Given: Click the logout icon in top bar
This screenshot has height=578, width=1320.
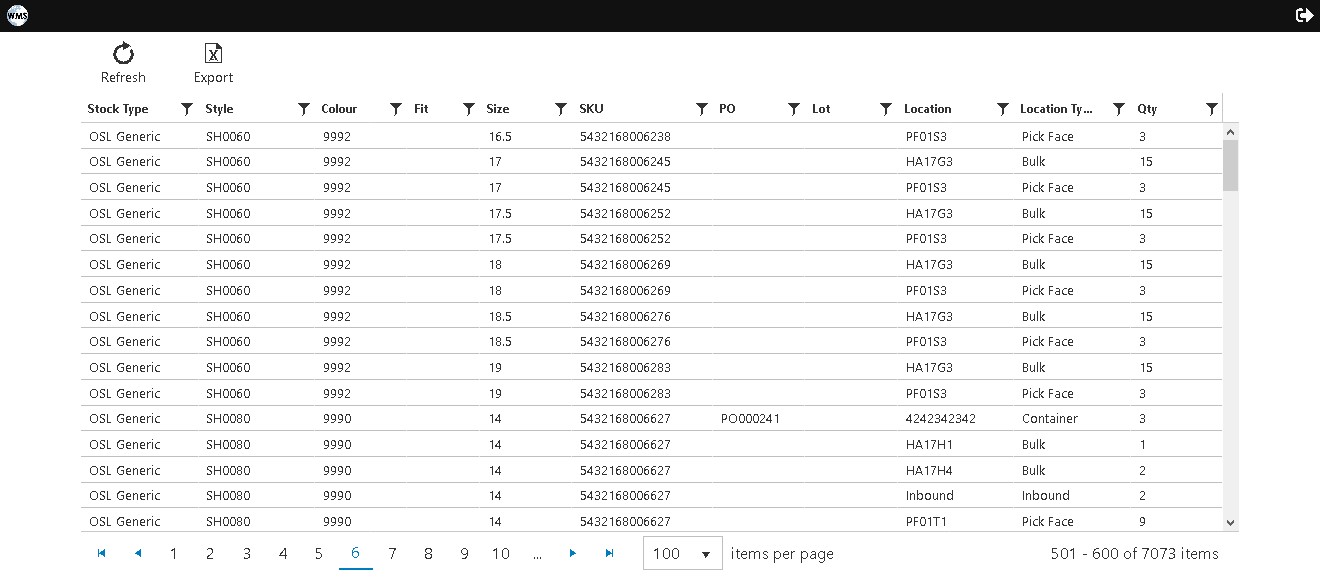Looking at the screenshot, I should 1304,15.
